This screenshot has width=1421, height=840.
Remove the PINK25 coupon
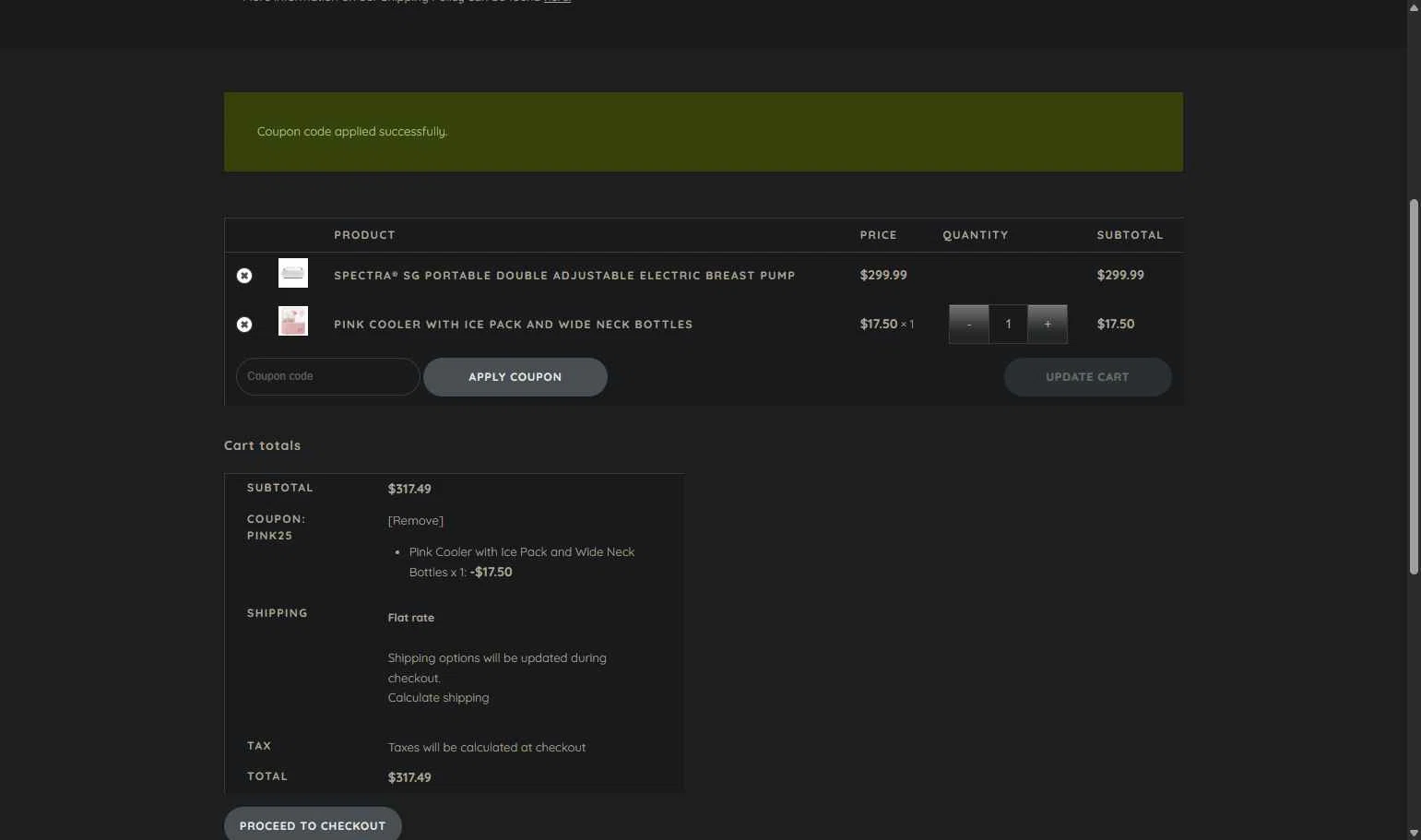click(416, 521)
